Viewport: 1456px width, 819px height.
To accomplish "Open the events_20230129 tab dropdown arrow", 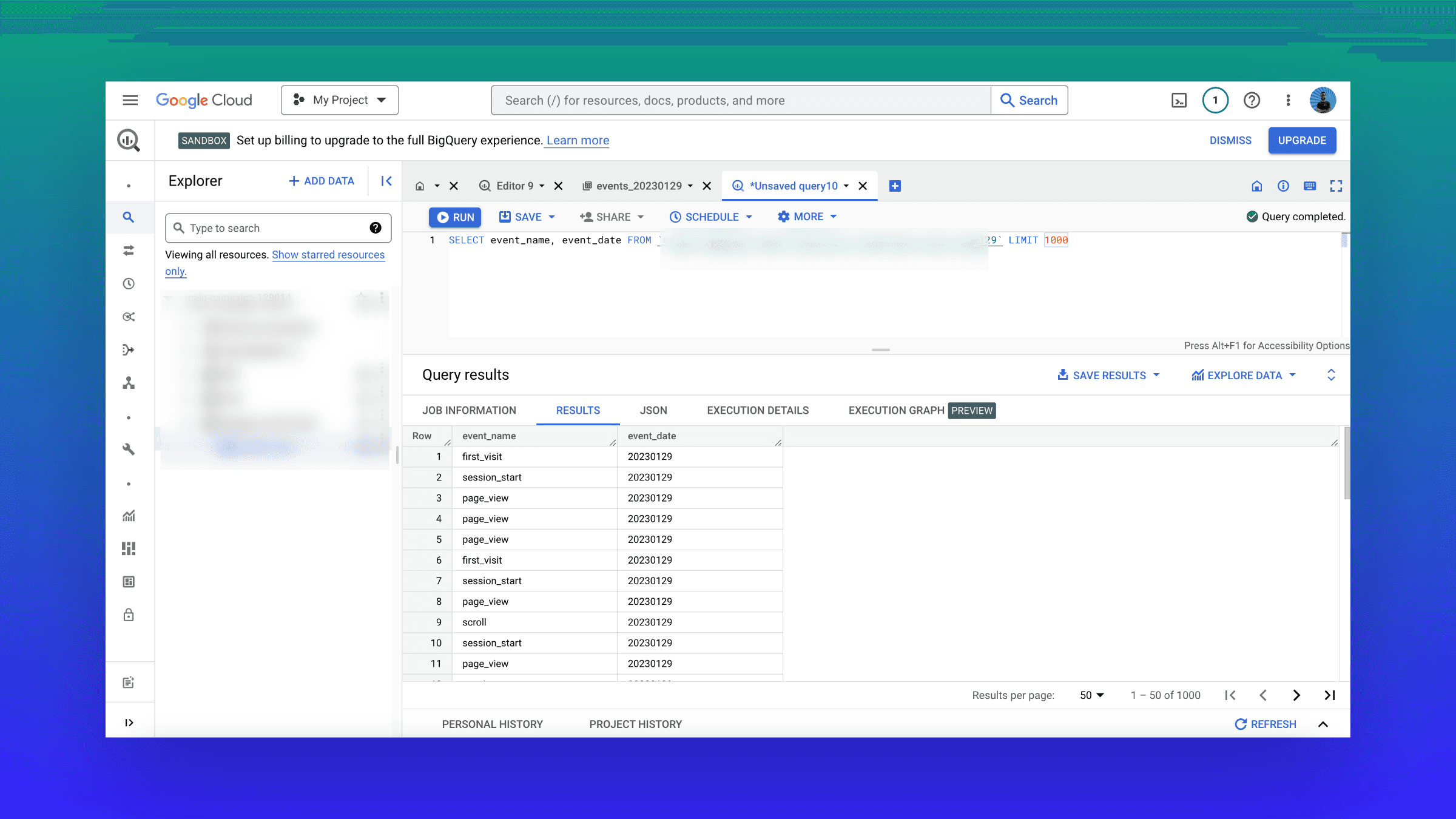I will (690, 186).
